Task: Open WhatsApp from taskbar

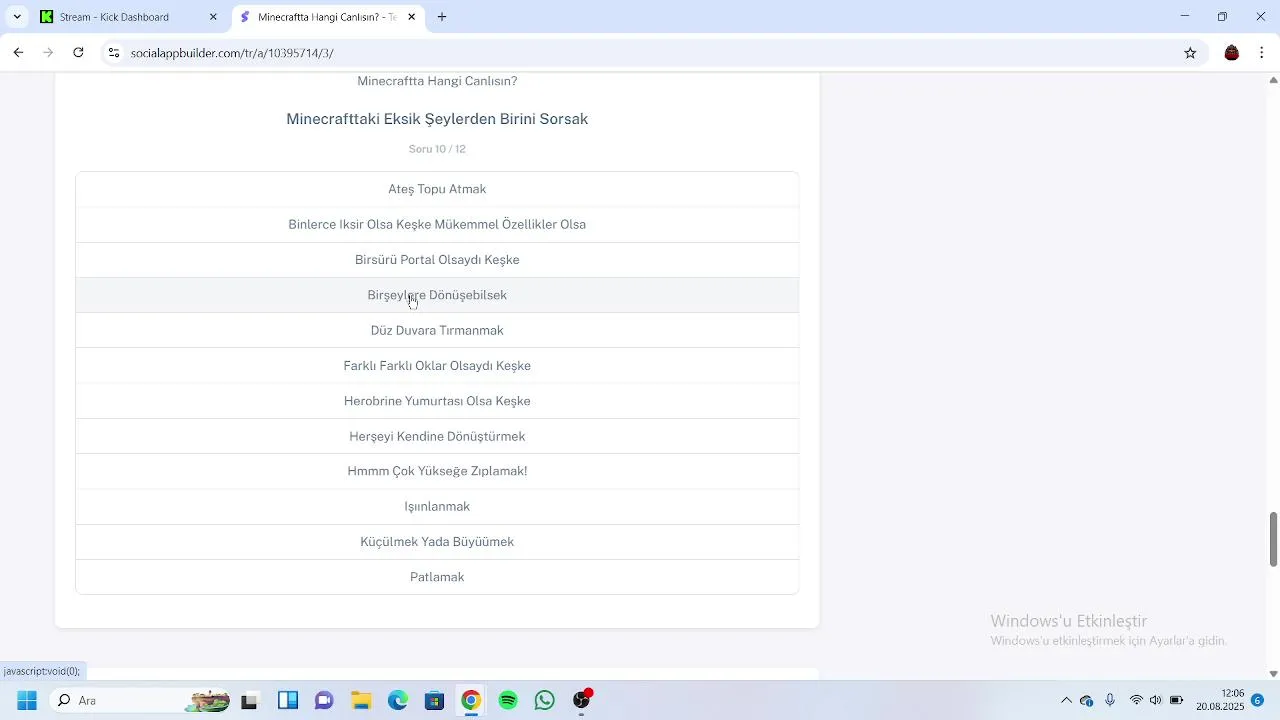Action: coord(545,700)
